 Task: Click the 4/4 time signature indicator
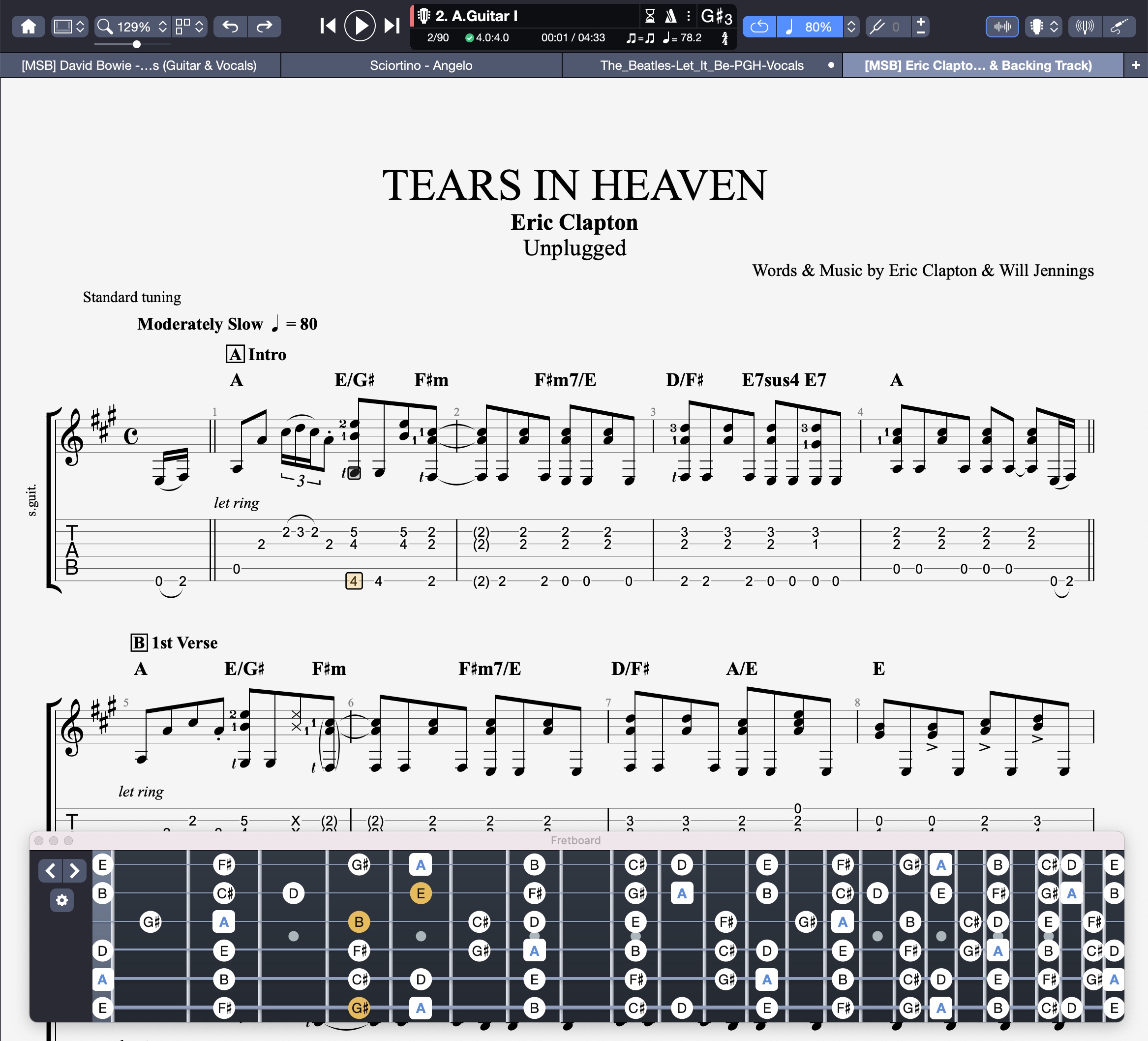725,38
